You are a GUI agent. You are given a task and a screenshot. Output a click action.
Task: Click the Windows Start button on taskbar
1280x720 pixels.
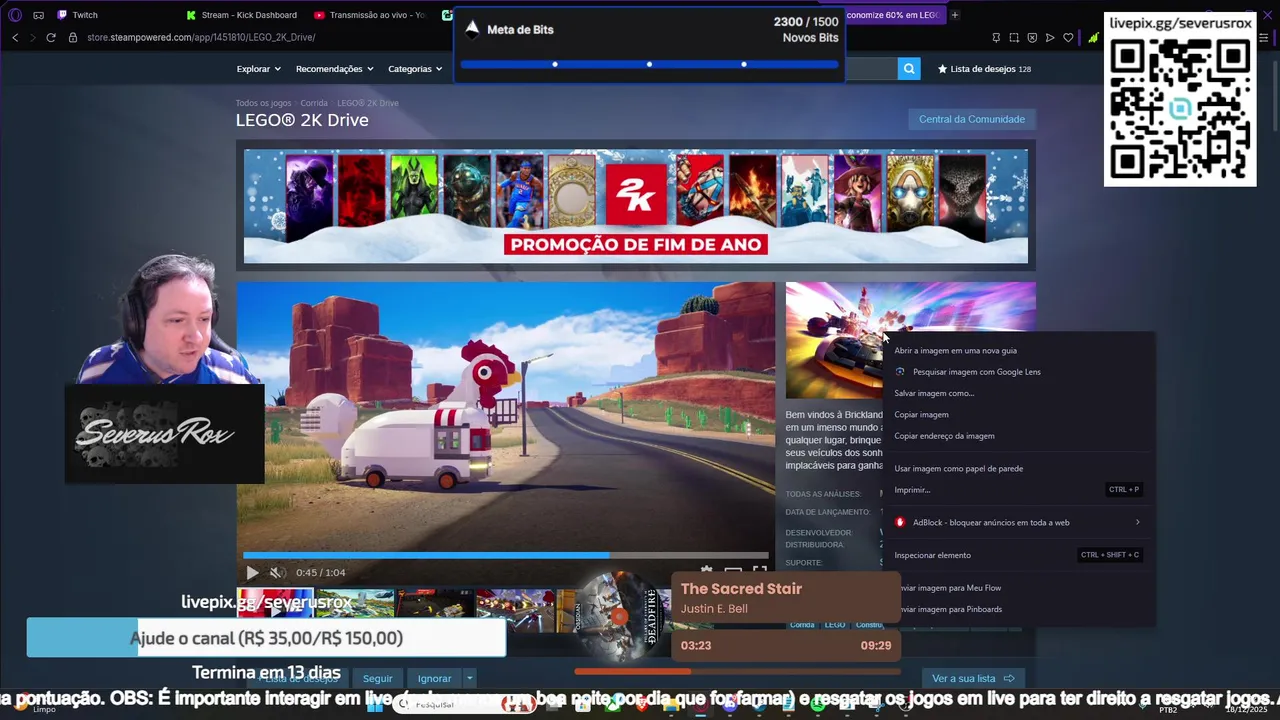pyautogui.click(x=375, y=705)
